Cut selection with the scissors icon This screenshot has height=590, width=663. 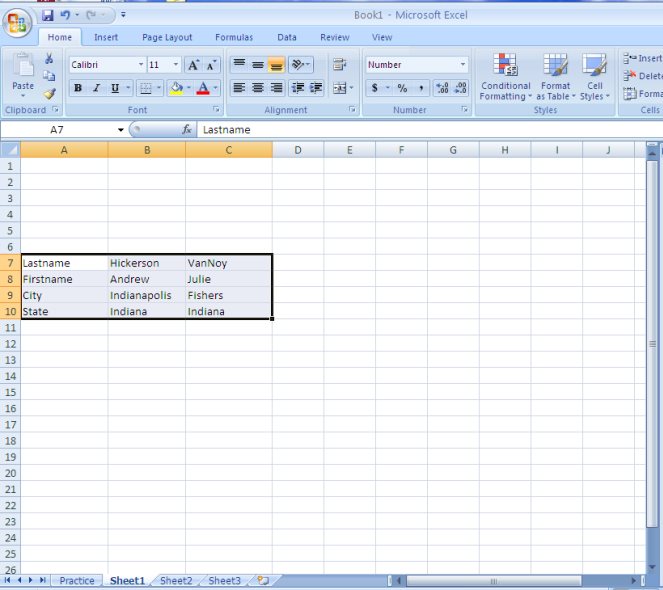[x=49, y=58]
